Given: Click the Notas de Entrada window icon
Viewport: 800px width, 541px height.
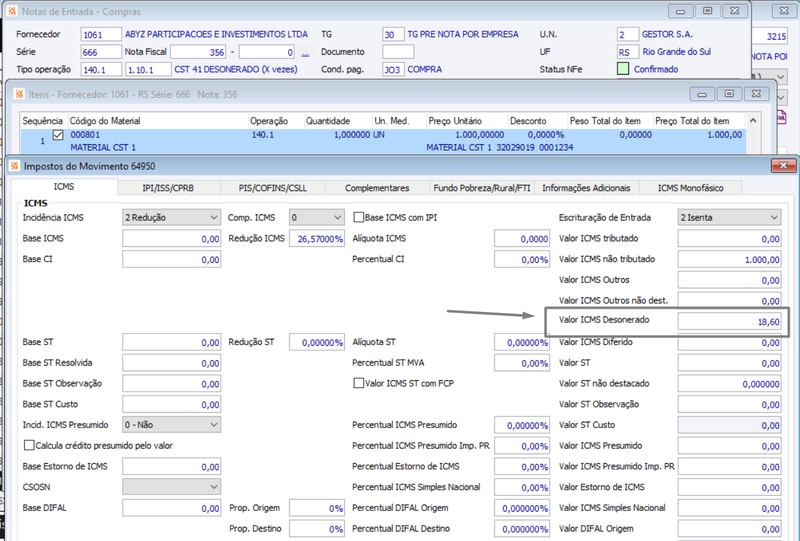Looking at the screenshot, I should coord(13,11).
